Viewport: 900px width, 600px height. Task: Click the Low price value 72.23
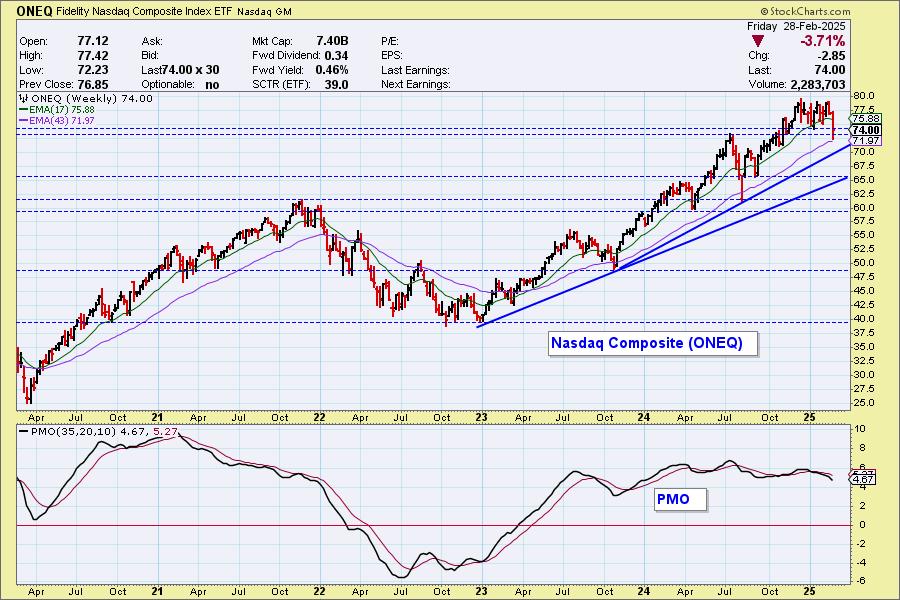(92, 70)
